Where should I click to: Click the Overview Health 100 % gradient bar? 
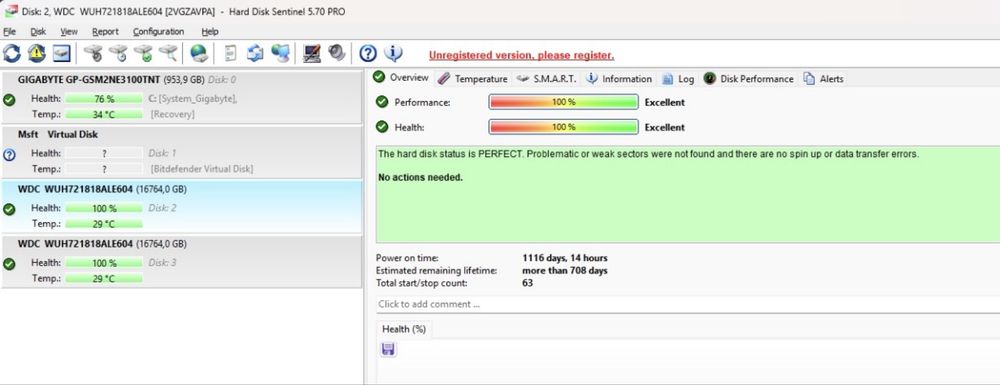pyautogui.click(x=563, y=127)
